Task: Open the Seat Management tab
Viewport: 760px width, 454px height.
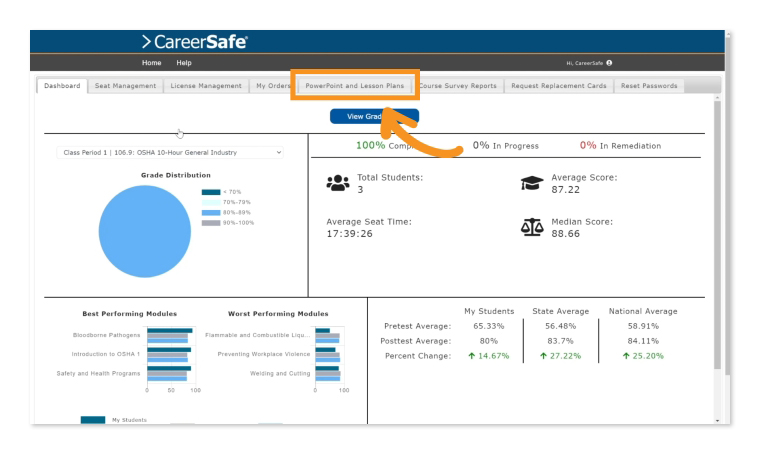Action: tap(125, 86)
